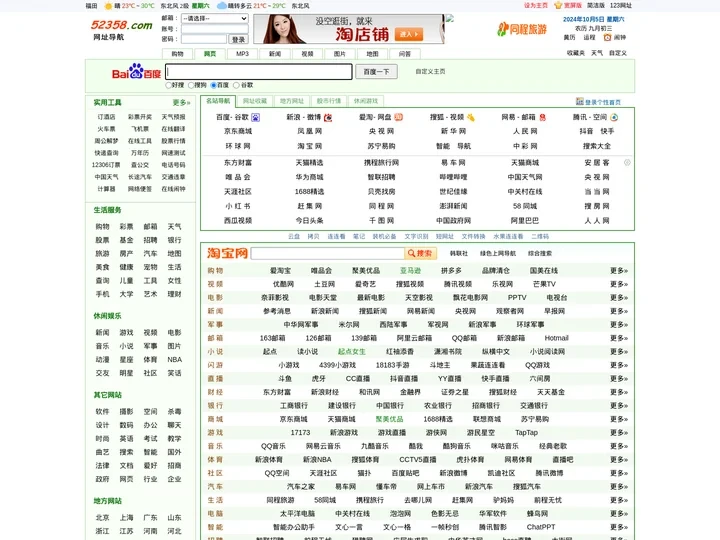Screen dimensions: 720x540
Task: Click the Baidu paw icon beside 百度-谷歌
Action: click(x=256, y=118)
